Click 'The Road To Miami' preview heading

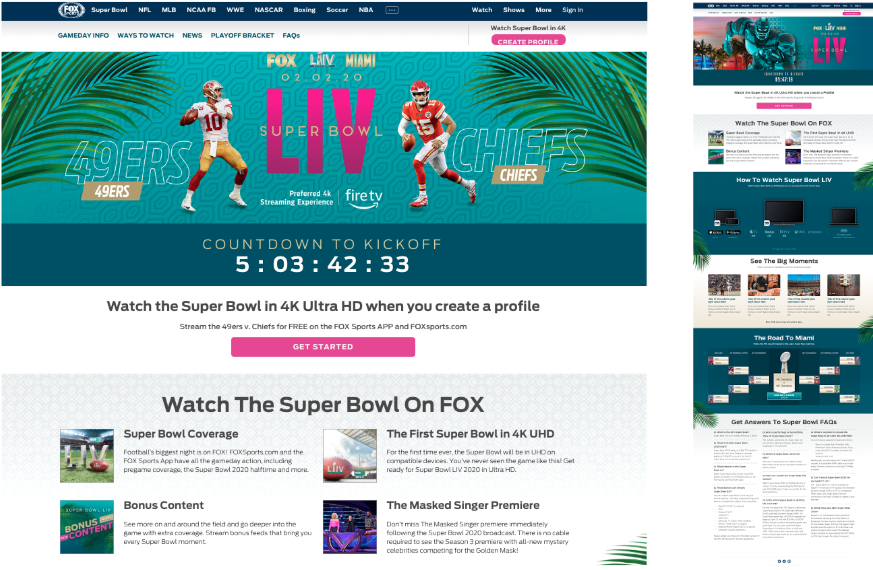pos(784,338)
